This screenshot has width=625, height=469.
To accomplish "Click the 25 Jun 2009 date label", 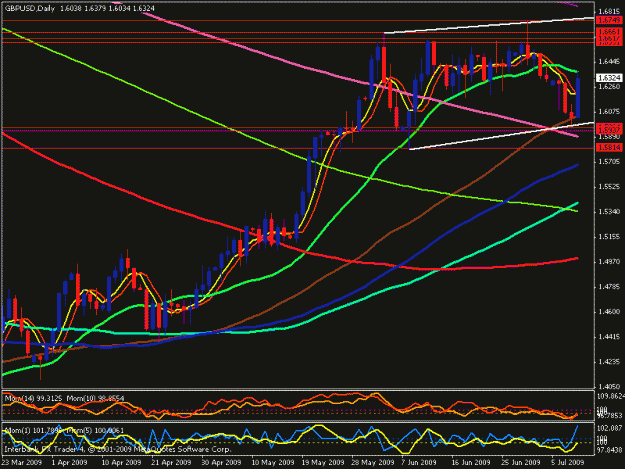I will coord(521,462).
